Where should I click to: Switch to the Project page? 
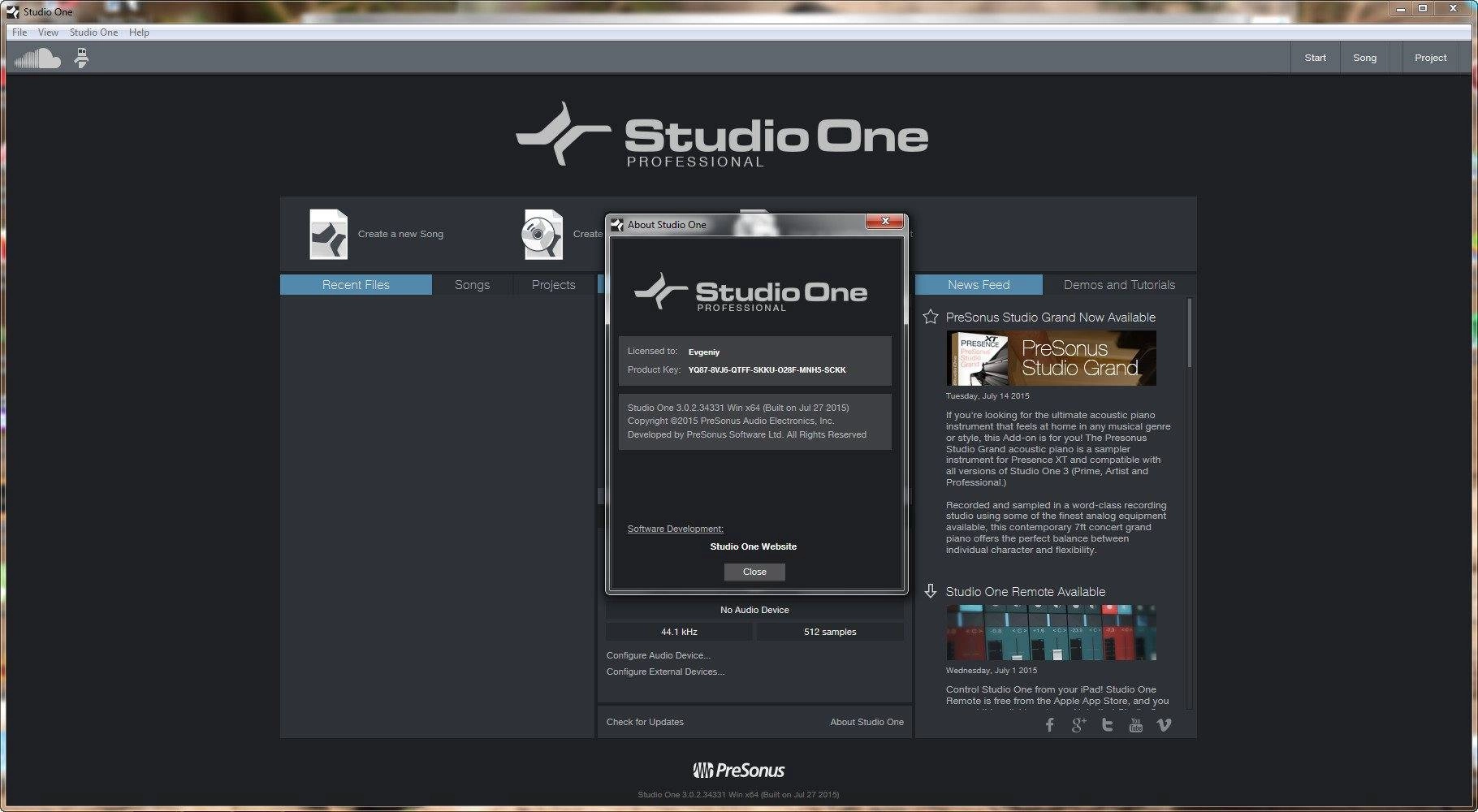1430,58
